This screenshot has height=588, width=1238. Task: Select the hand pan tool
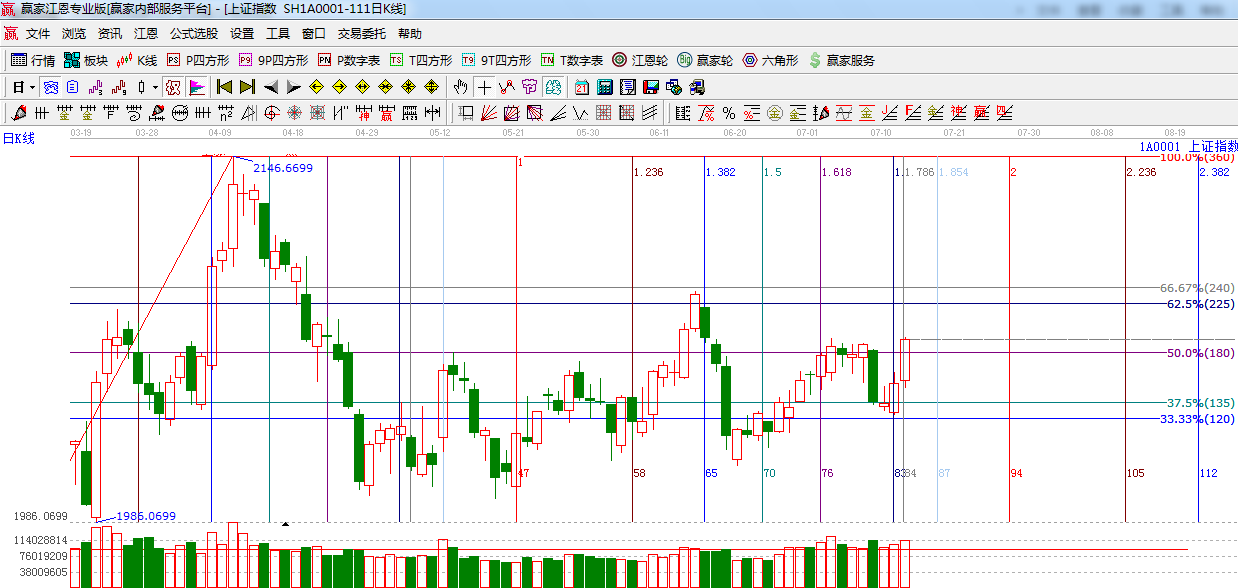coord(460,87)
